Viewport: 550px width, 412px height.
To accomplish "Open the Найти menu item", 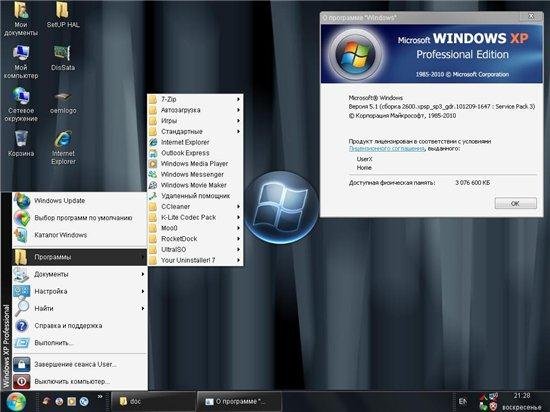I will [80, 309].
